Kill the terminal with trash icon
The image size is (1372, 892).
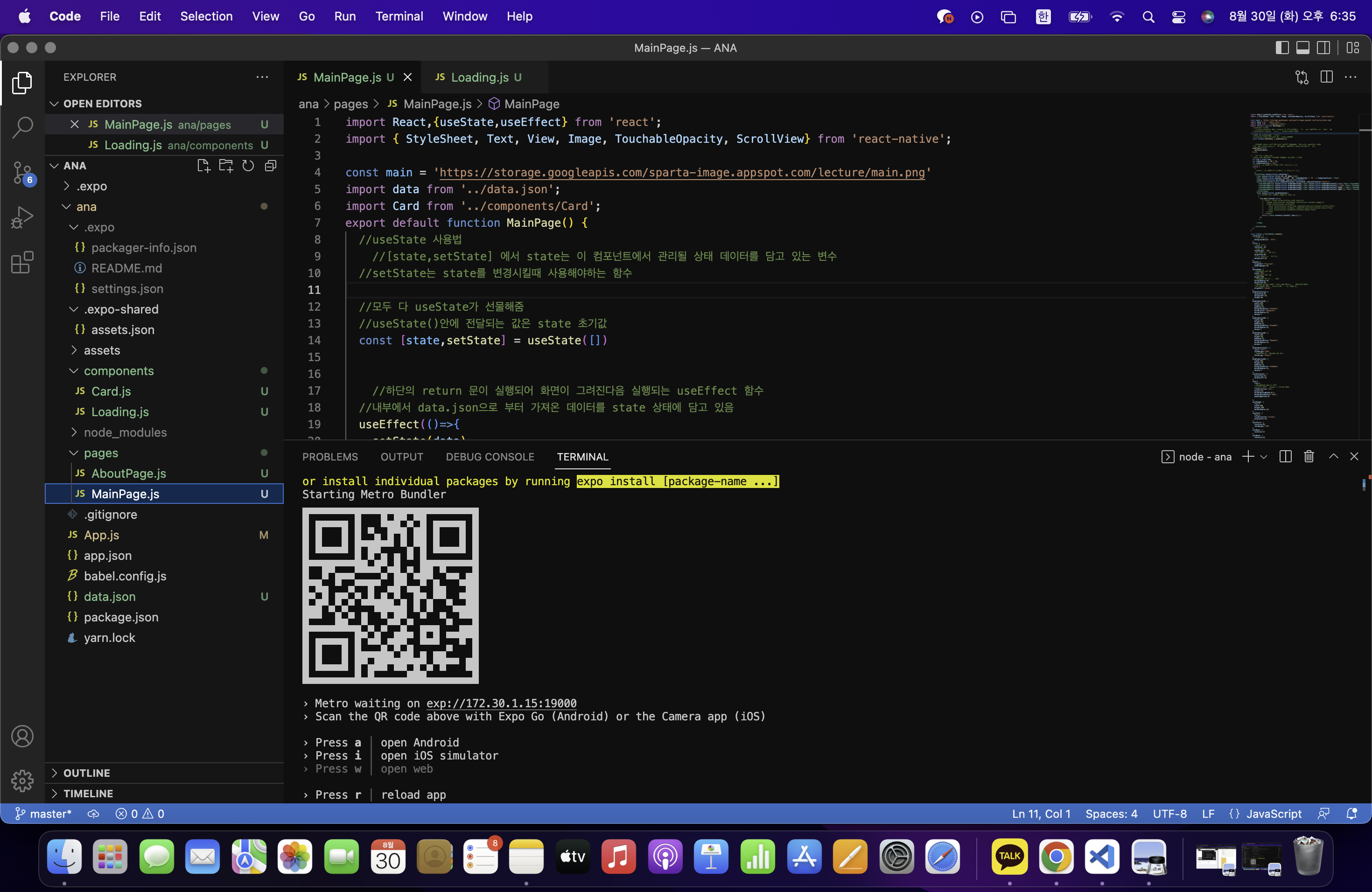(1309, 456)
